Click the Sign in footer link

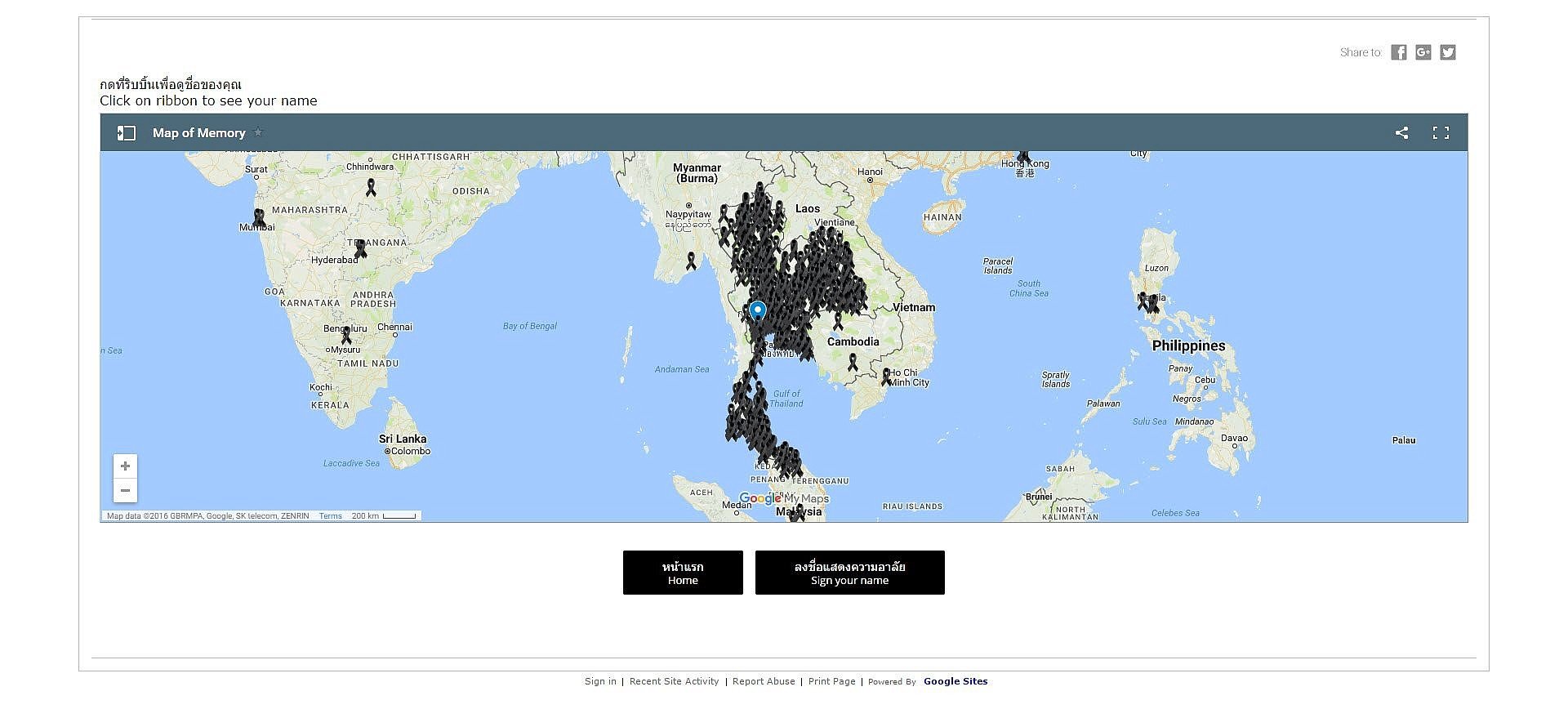coord(600,681)
